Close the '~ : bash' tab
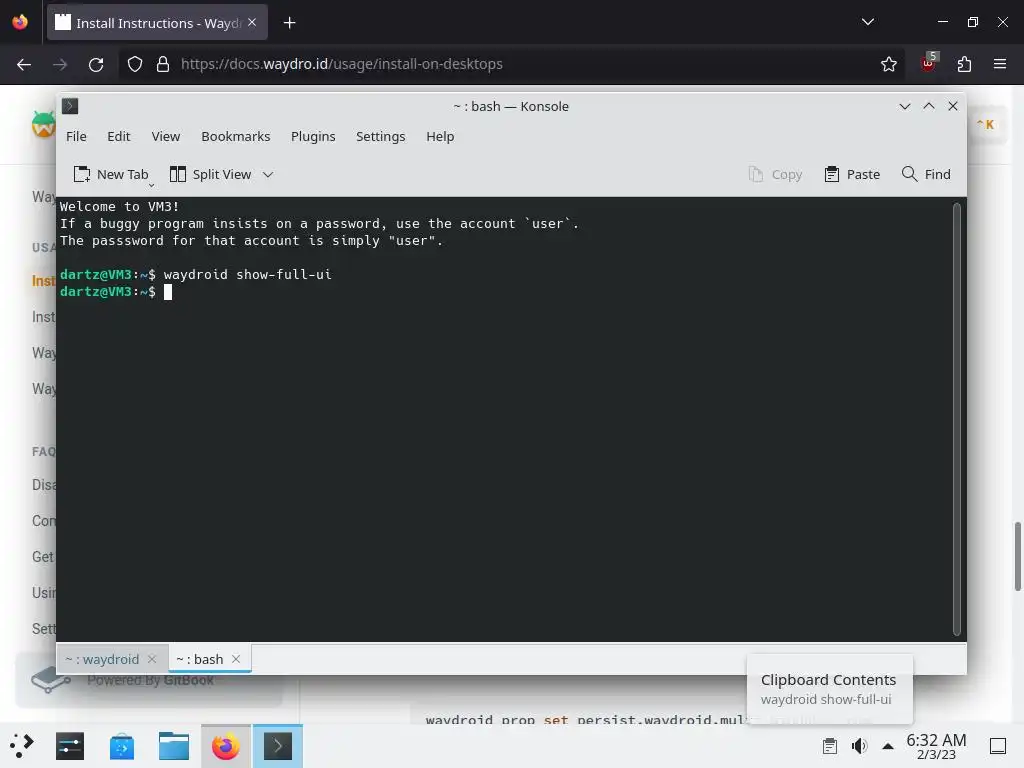The image size is (1024, 768). click(236, 660)
